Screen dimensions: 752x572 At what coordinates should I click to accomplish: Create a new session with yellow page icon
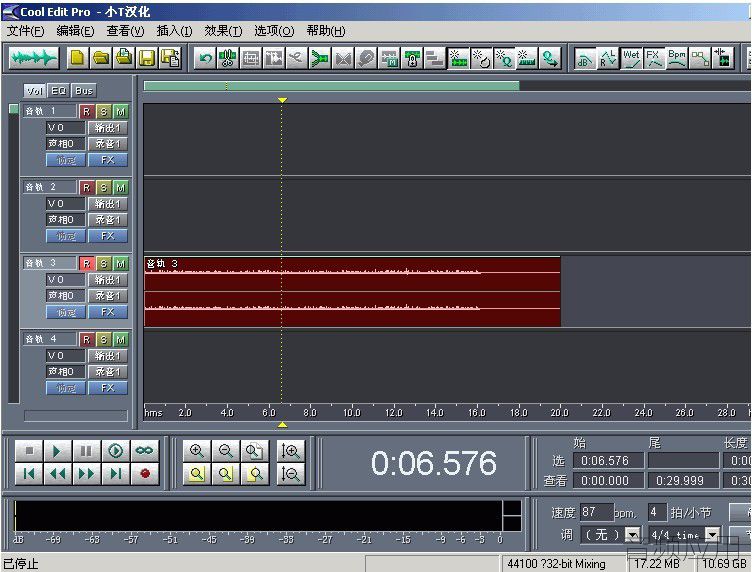(77, 58)
